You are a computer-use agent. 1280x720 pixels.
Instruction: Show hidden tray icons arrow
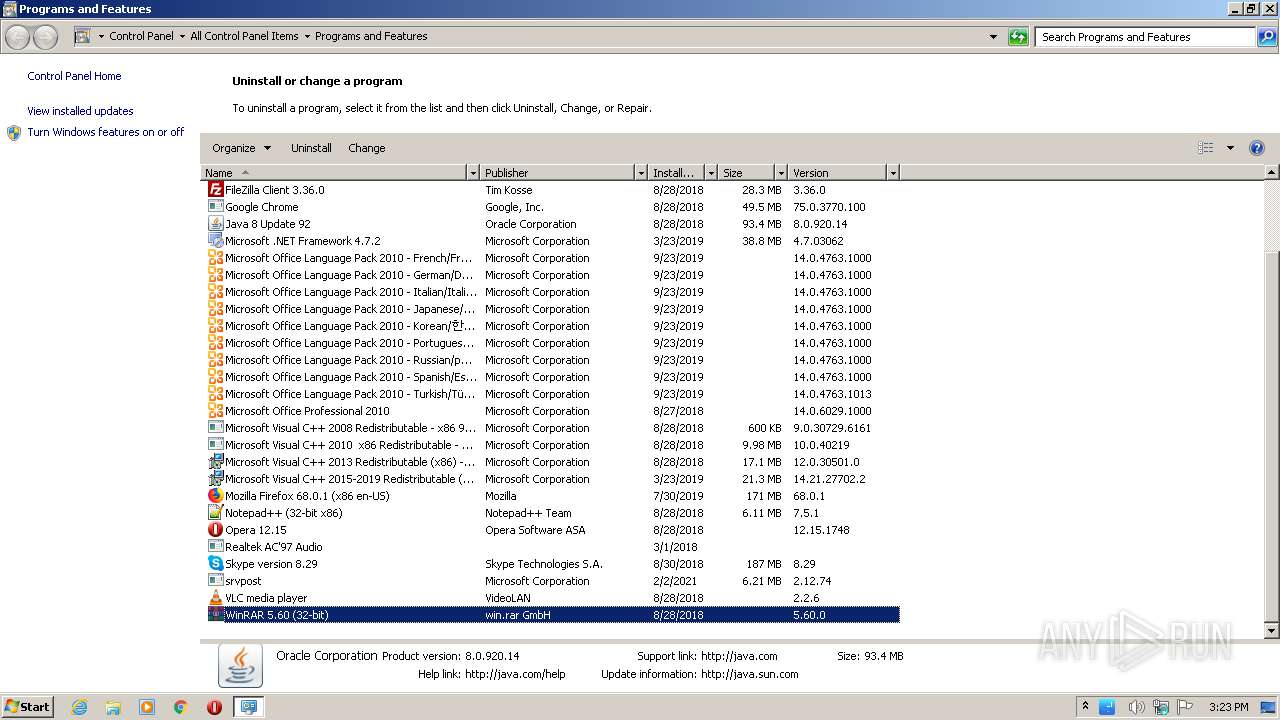(1085, 706)
